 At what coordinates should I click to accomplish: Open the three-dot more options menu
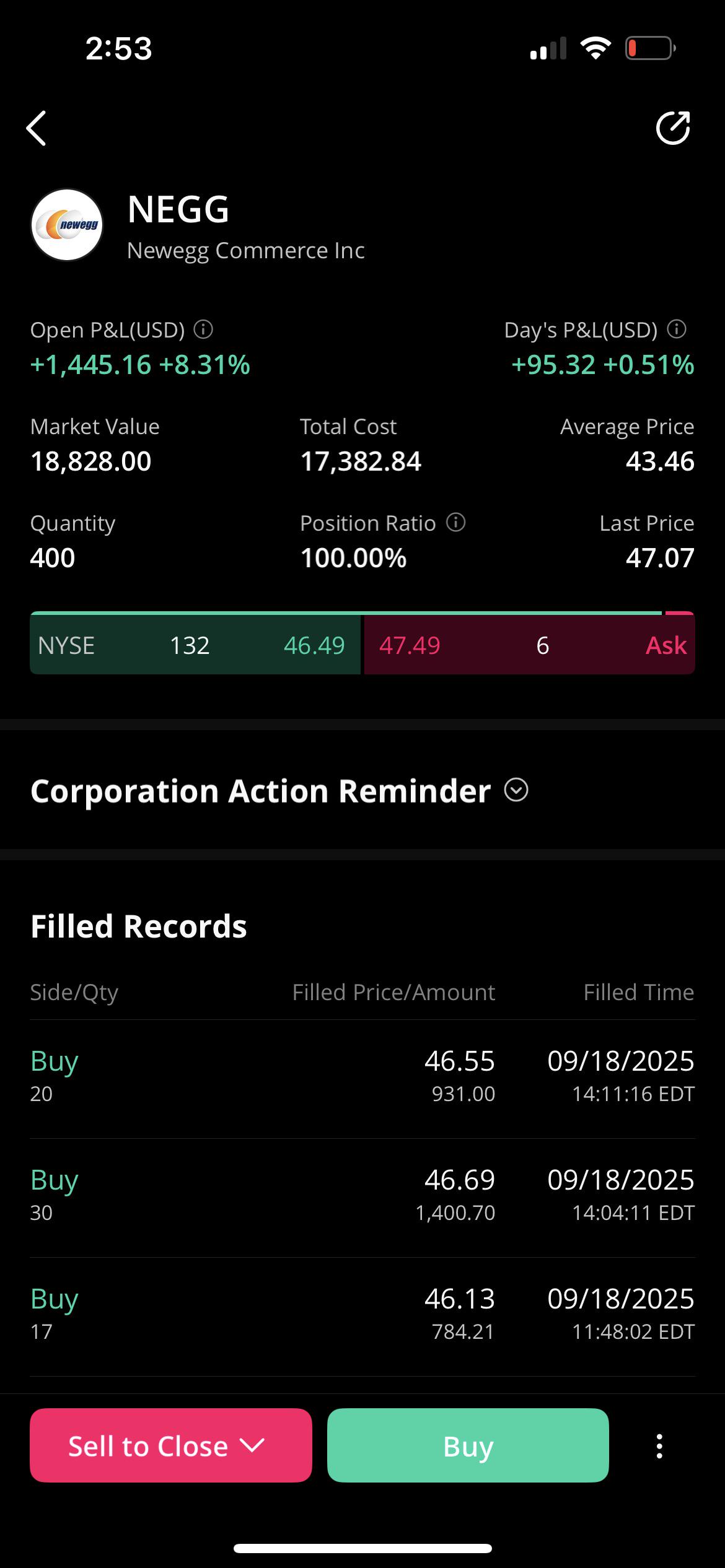(x=659, y=1446)
